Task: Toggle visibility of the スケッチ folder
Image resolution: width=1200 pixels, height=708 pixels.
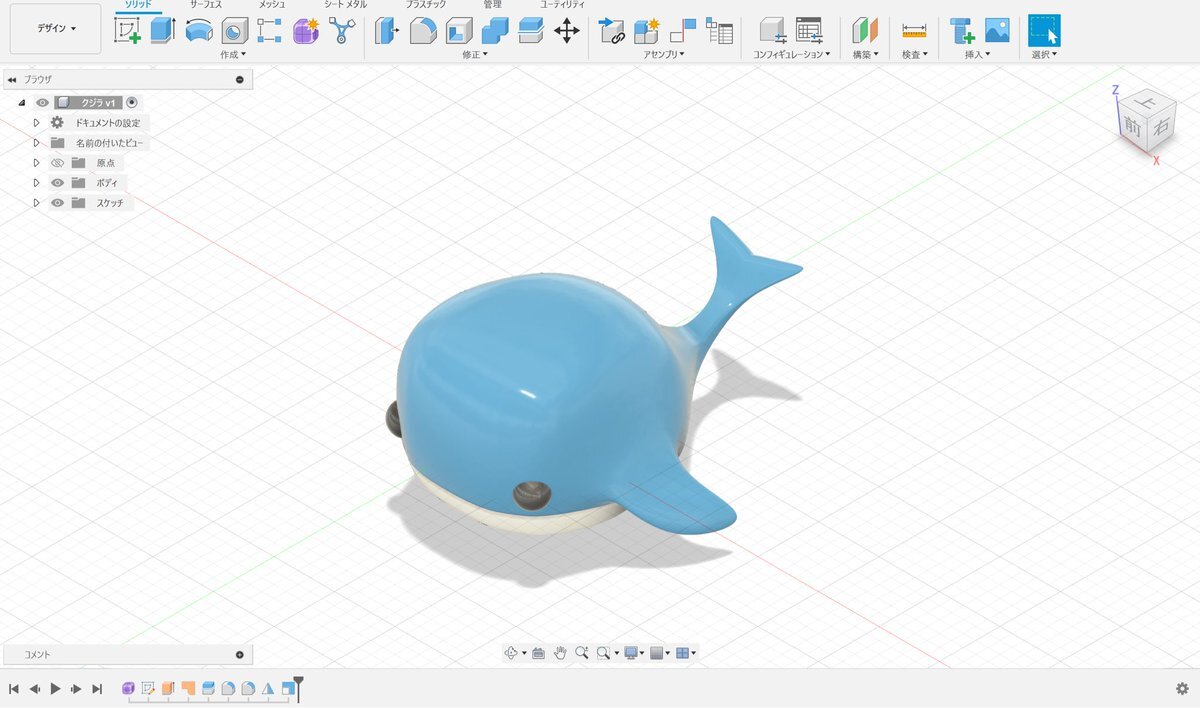Action: click(x=57, y=203)
